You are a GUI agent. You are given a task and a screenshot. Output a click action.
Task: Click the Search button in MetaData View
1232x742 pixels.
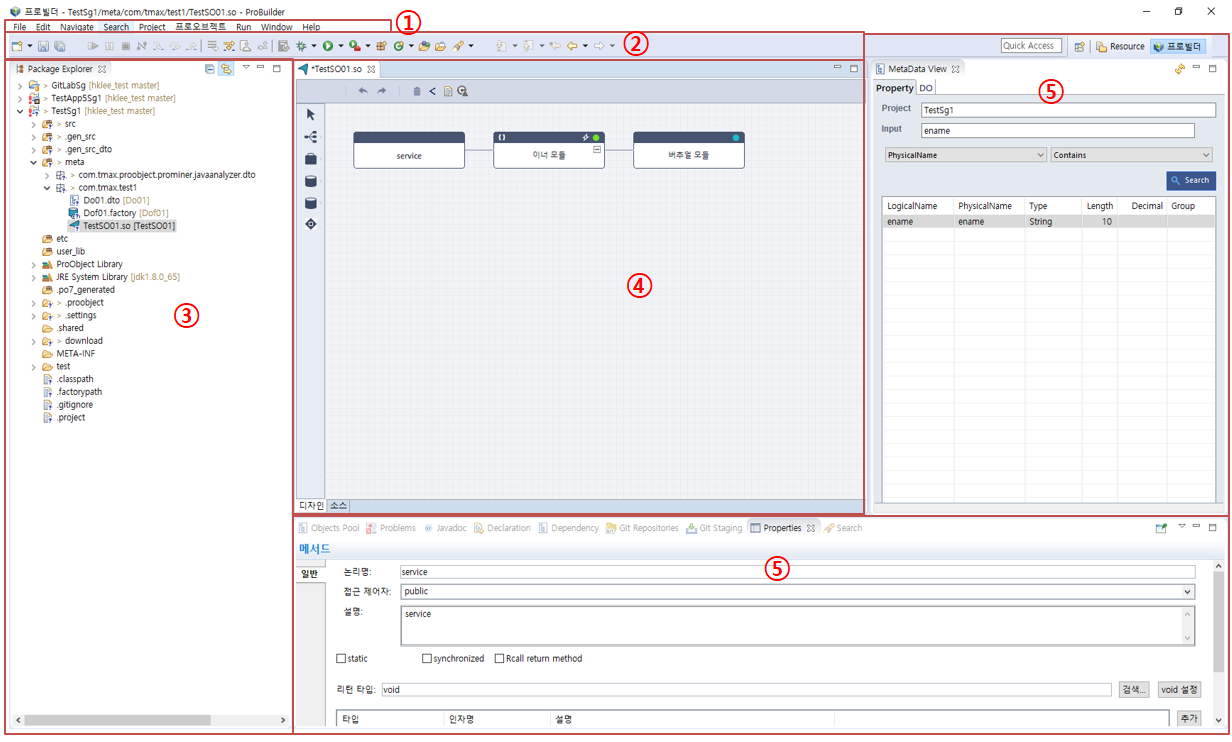[x=1191, y=180]
